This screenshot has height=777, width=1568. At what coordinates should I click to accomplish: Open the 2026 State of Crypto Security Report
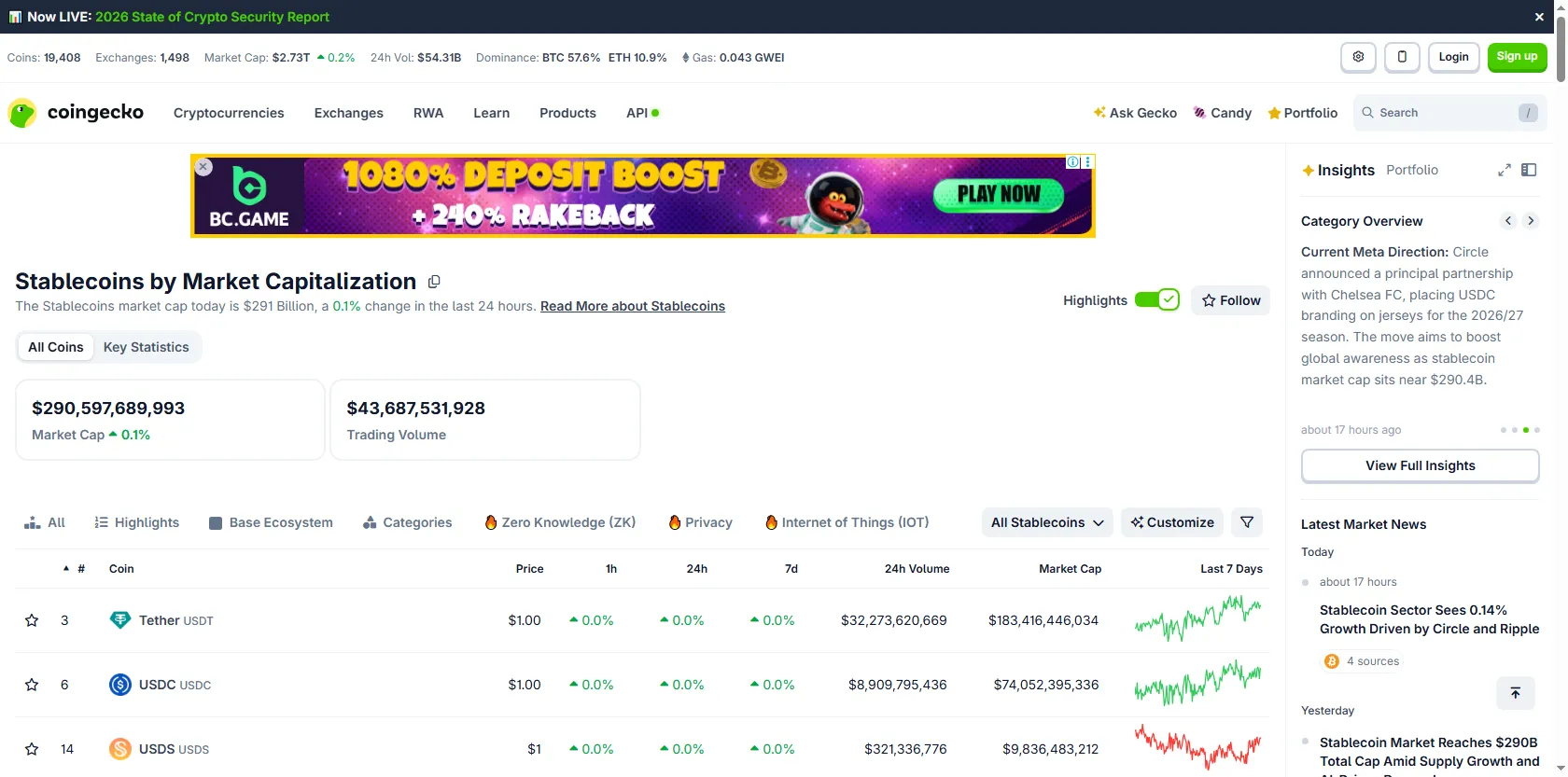[x=212, y=17]
